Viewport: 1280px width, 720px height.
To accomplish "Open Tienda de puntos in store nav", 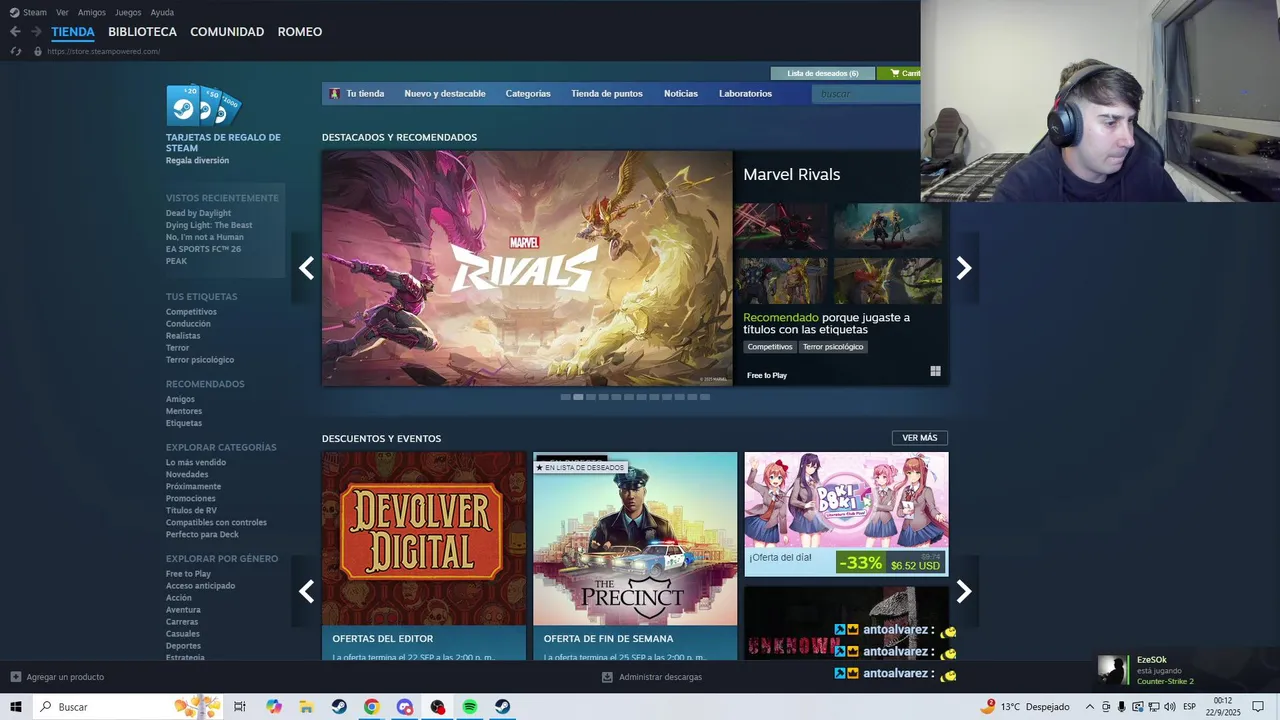I will 607,93.
